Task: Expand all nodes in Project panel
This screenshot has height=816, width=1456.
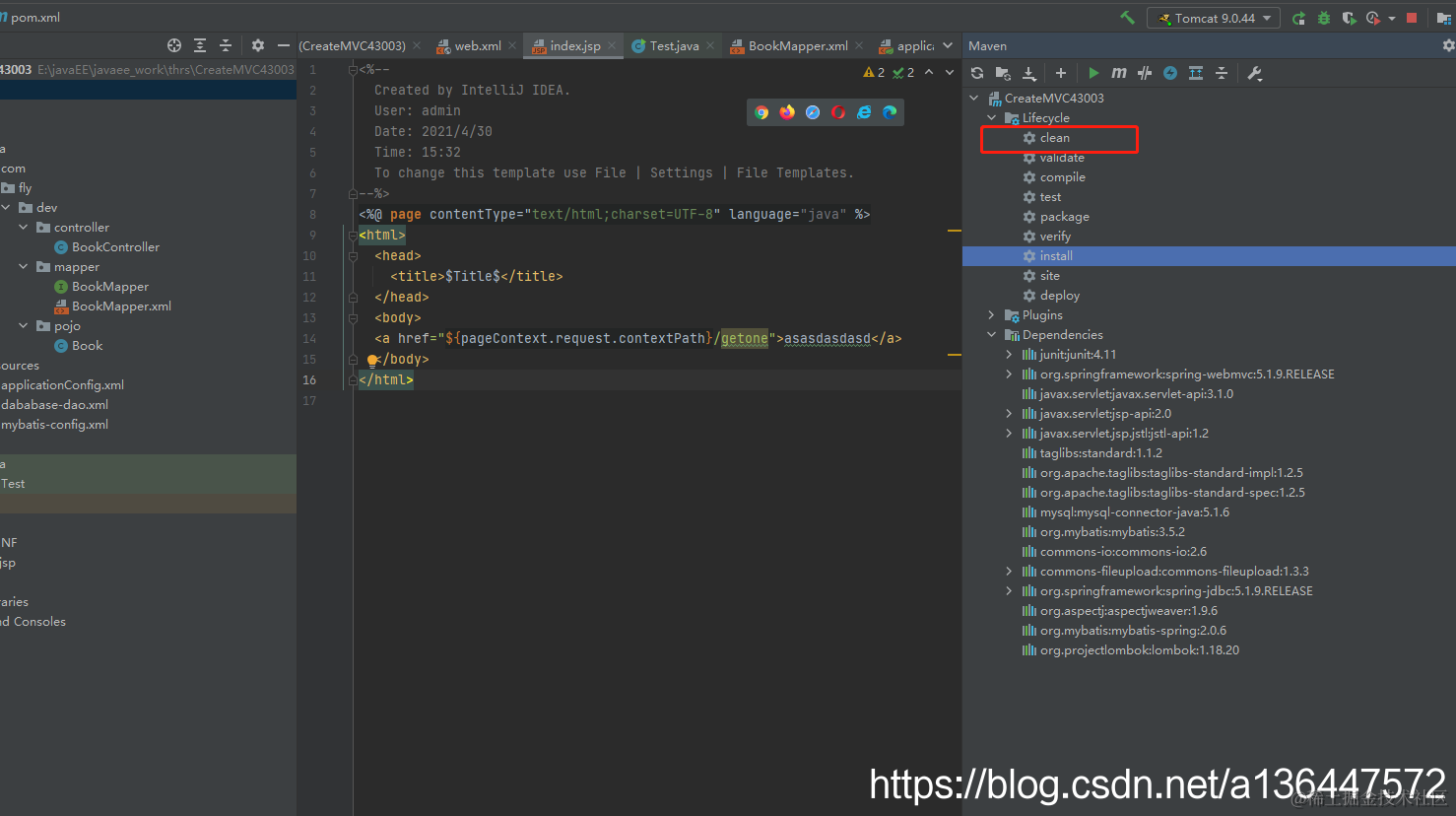Action: point(200,45)
